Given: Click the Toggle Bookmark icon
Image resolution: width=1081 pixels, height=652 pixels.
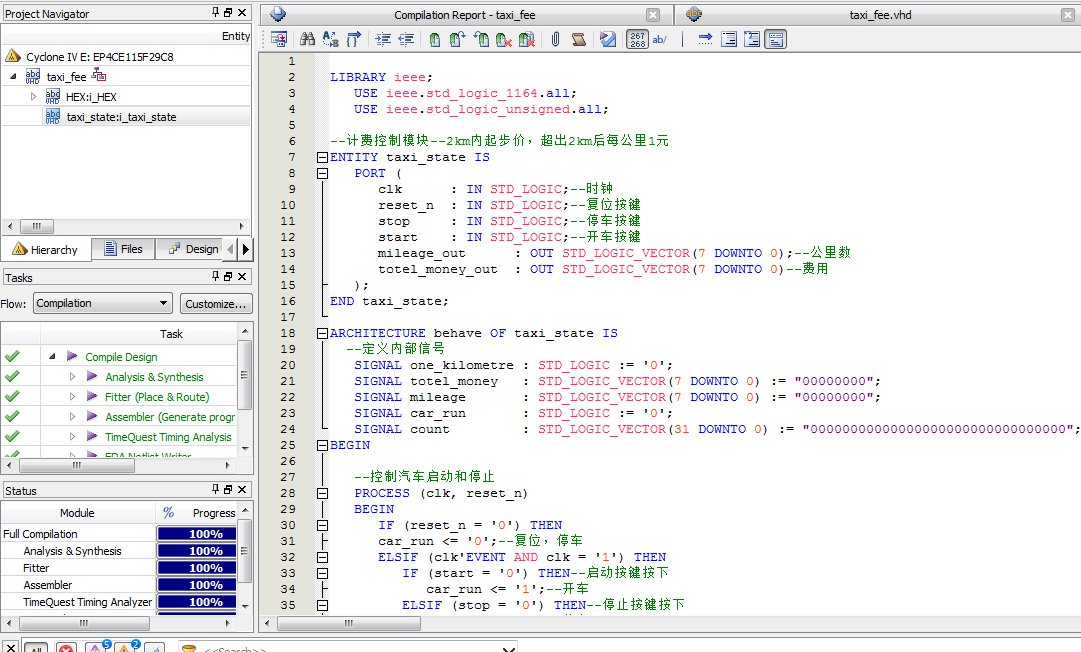Looking at the screenshot, I should coord(434,39).
